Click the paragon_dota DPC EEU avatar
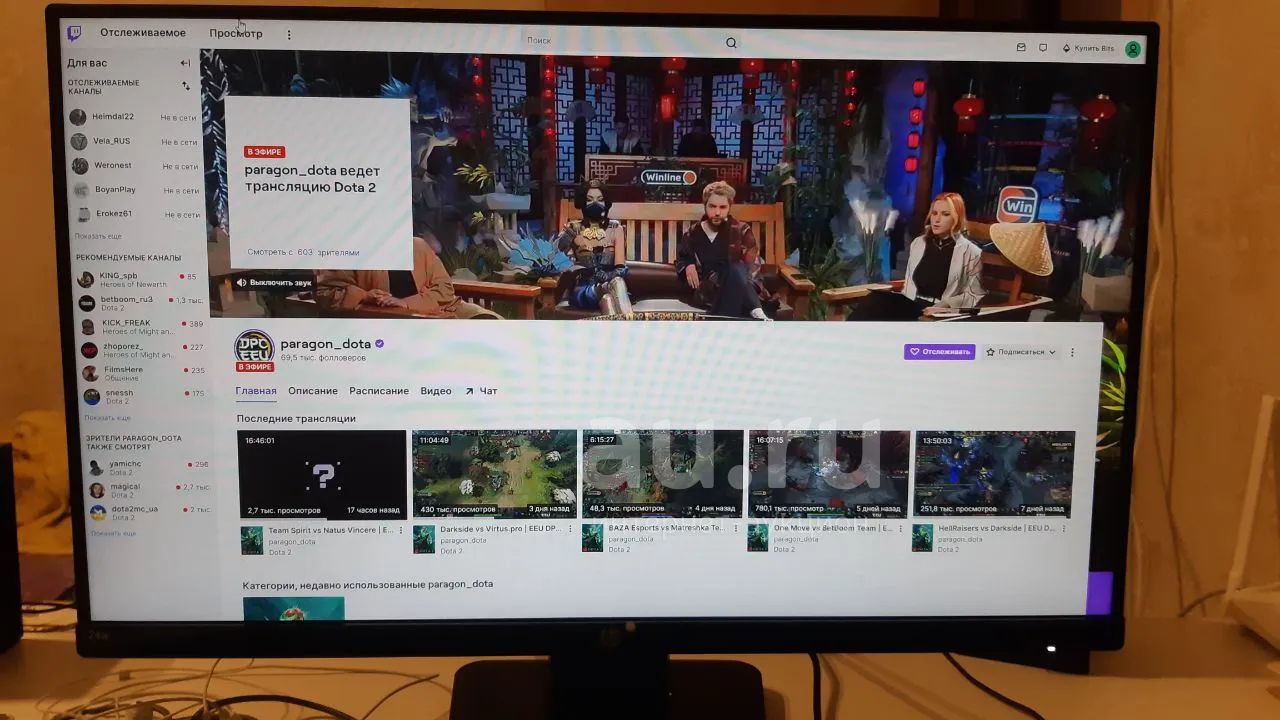This screenshot has width=1280, height=720. [x=254, y=348]
